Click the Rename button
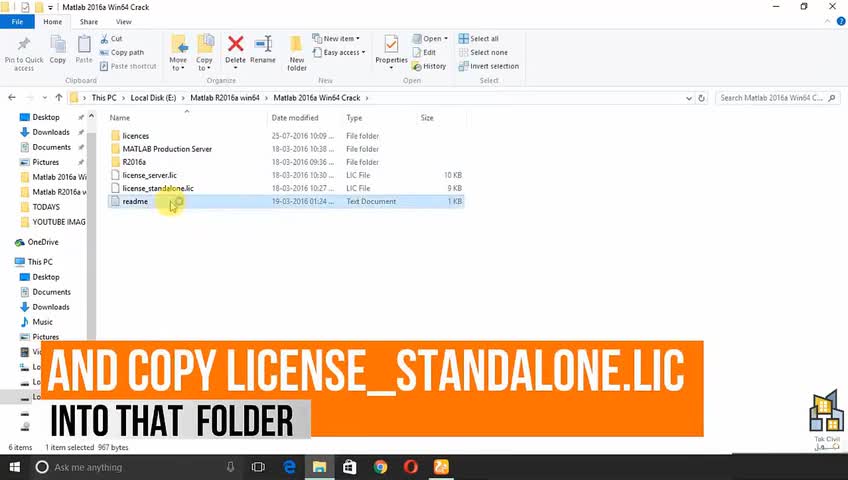Viewport: 848px width, 480px height. coord(263,50)
